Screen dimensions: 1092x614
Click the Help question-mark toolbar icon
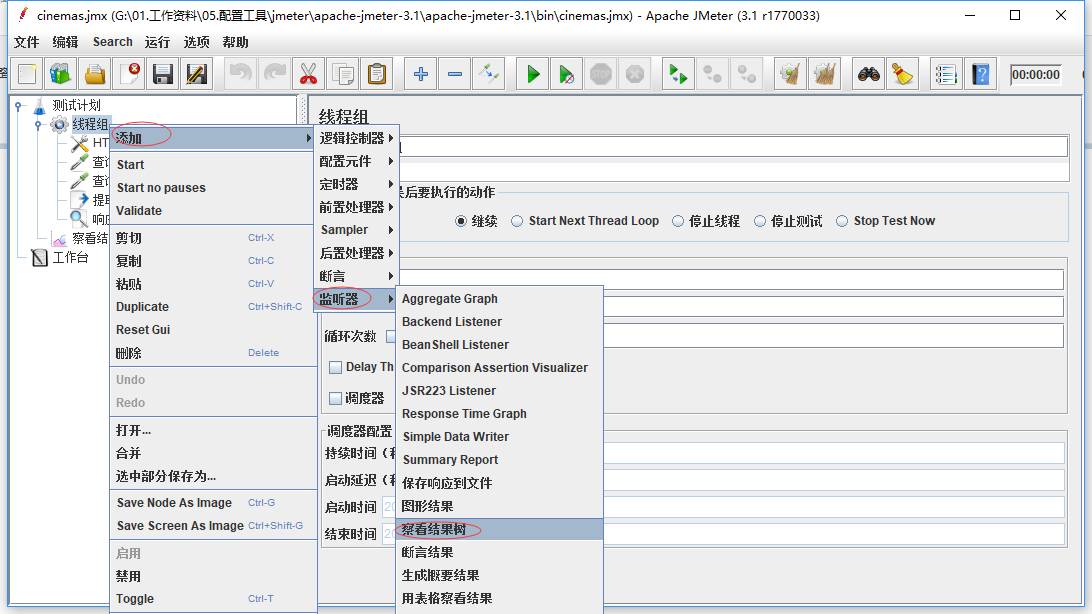pos(981,74)
